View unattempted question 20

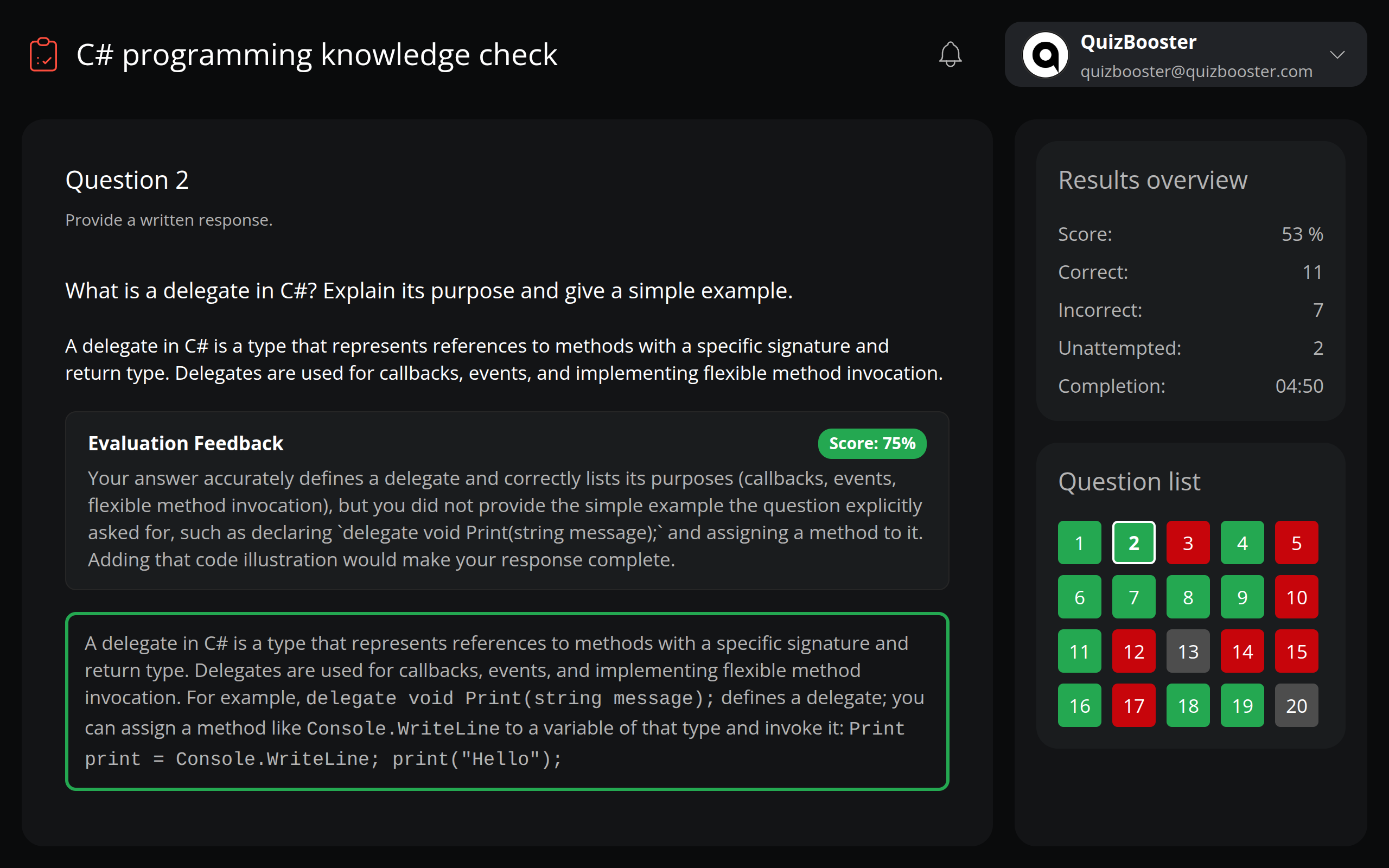tap(1297, 706)
